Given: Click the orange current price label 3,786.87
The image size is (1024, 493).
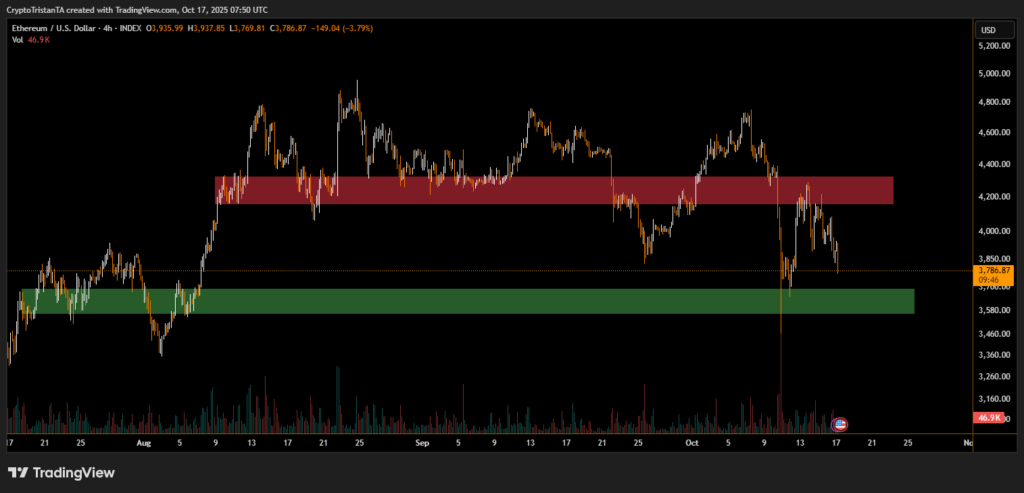Looking at the screenshot, I should coord(993,270).
